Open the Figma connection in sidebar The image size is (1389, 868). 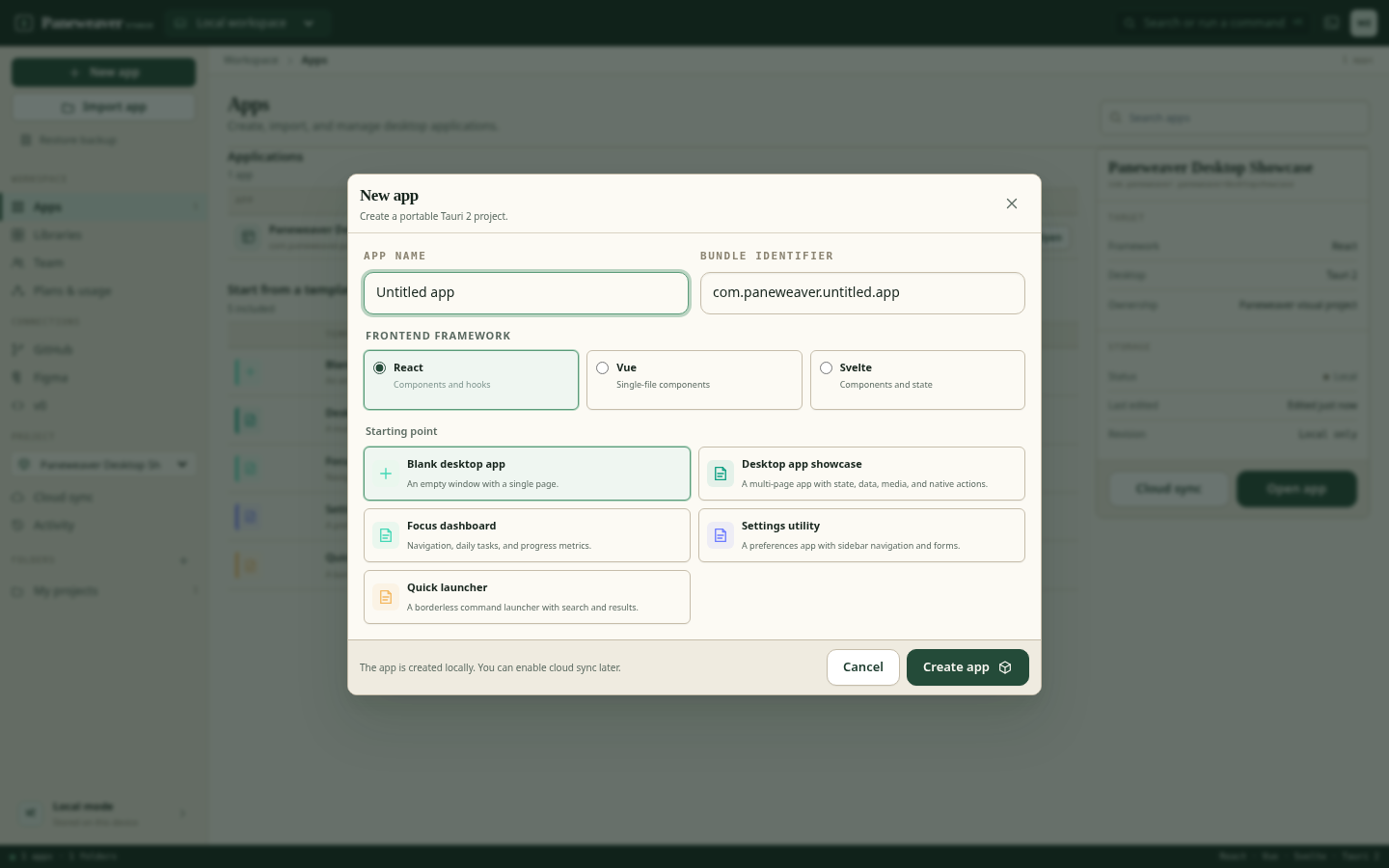click(103, 377)
